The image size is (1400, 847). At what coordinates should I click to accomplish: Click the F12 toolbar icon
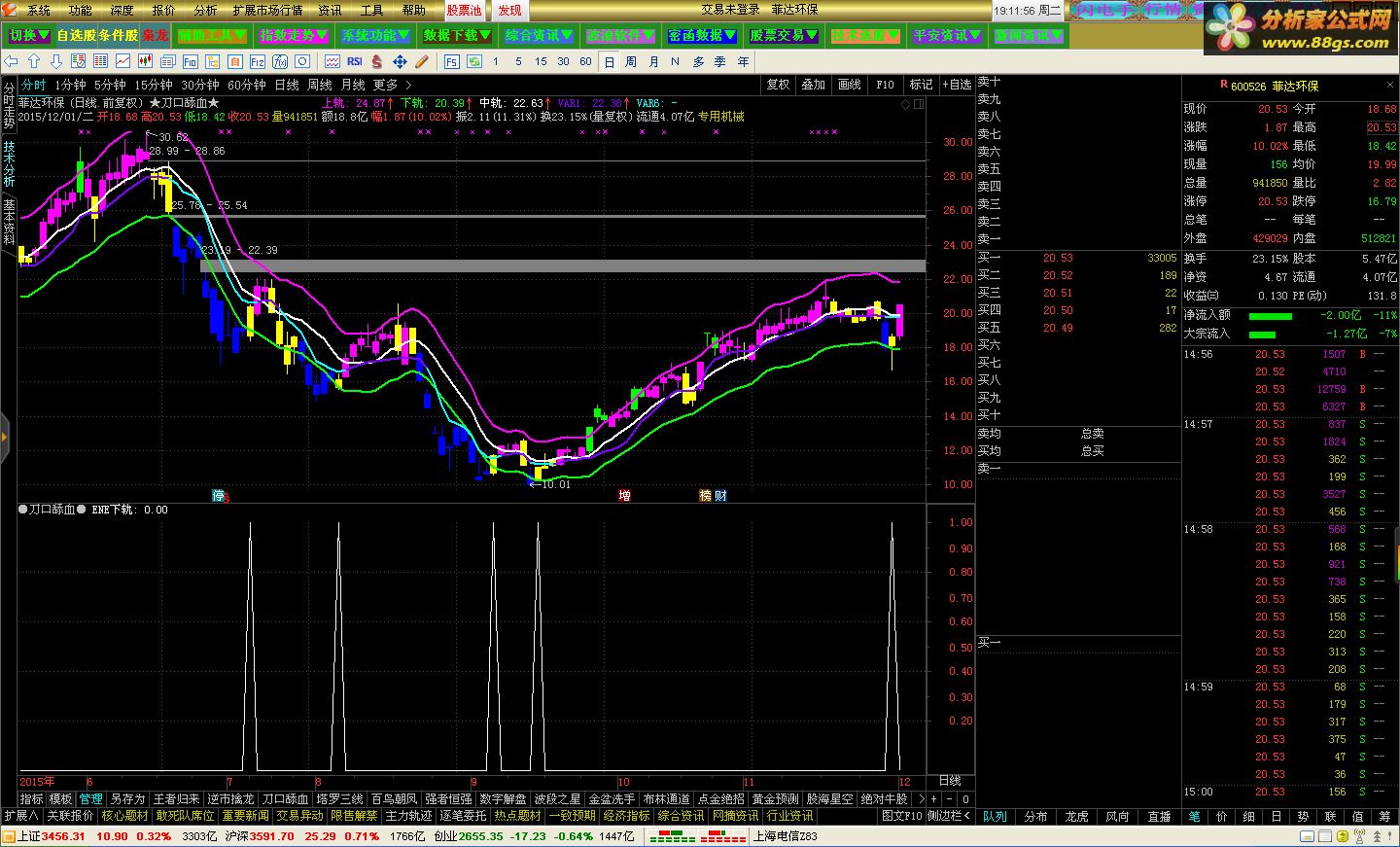(x=258, y=61)
